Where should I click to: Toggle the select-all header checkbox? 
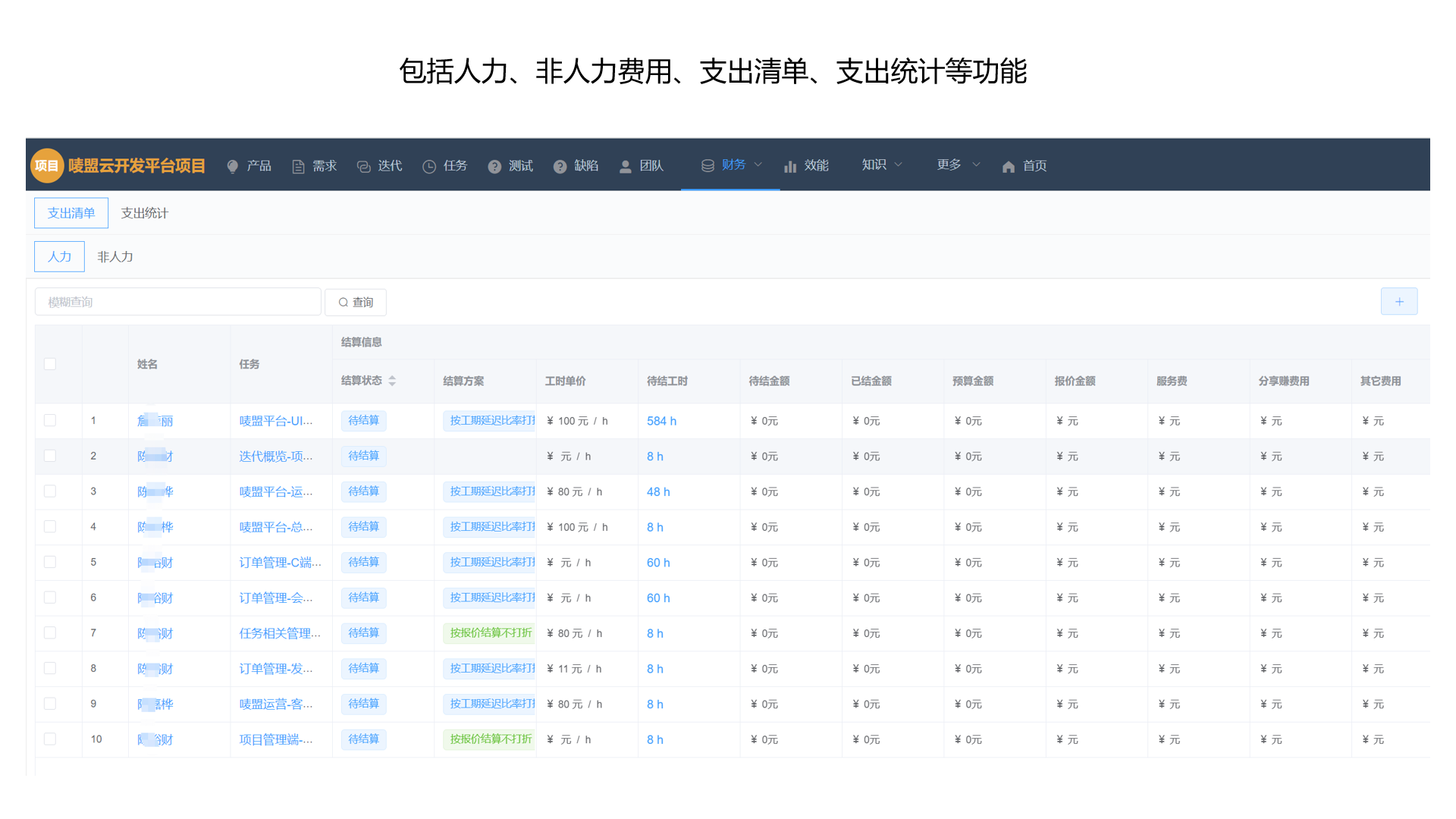point(50,364)
